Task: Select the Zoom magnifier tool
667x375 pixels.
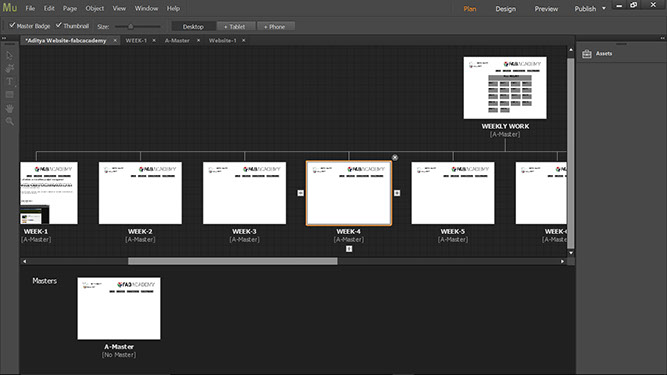Action: pos(9,121)
